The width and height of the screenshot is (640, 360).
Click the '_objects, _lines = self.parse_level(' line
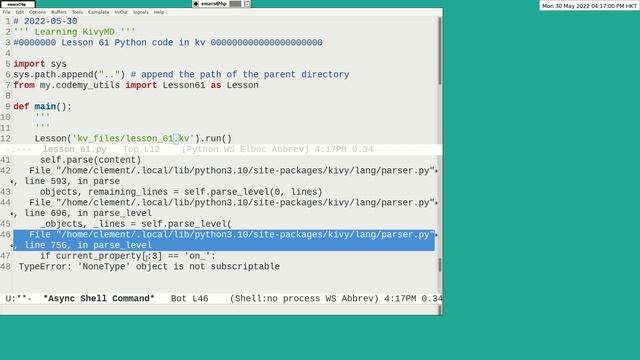tap(136, 224)
